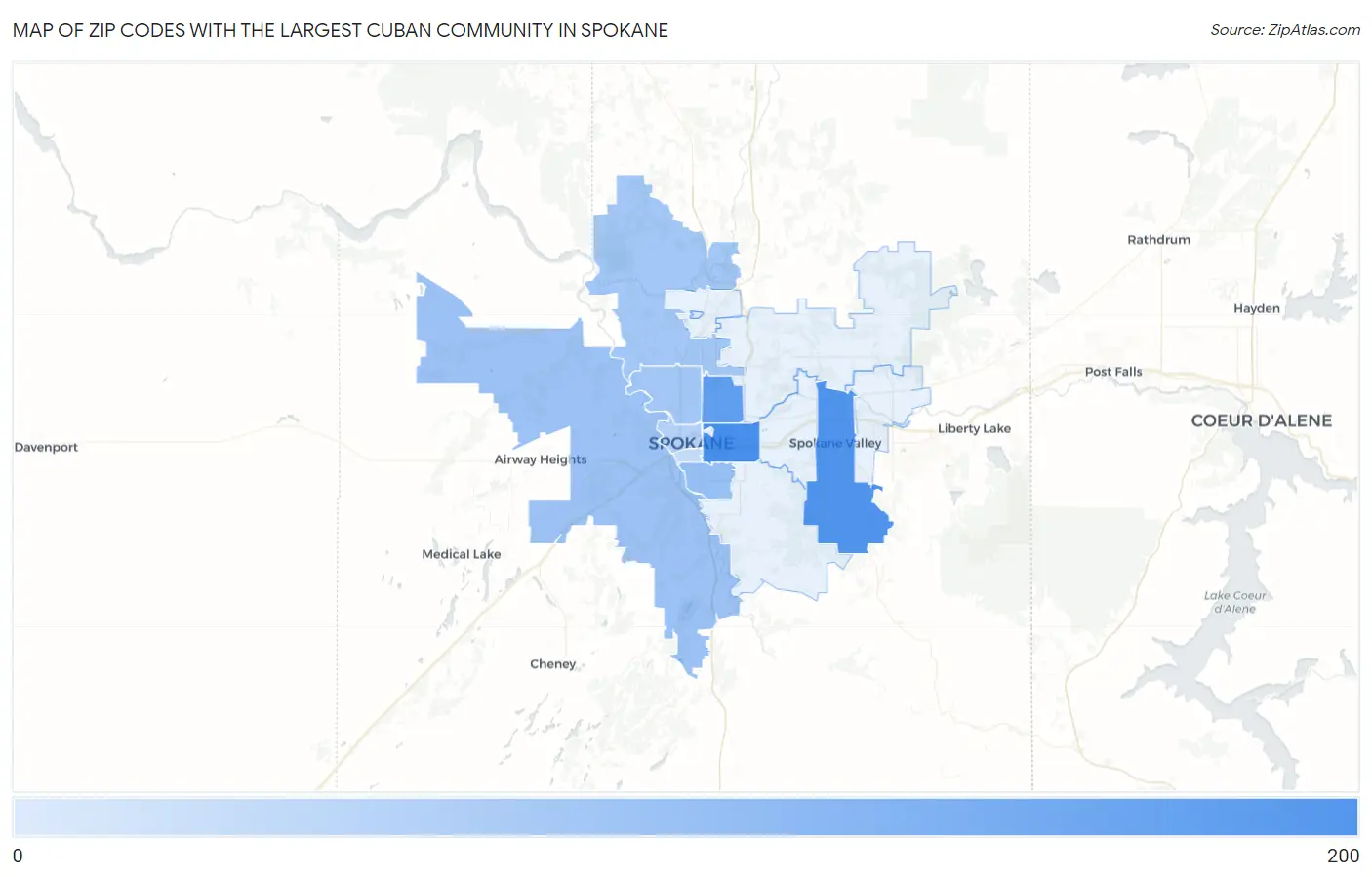Screen dimensions: 1372x877
Task: Click the Medical Lake label
Action: (x=461, y=554)
